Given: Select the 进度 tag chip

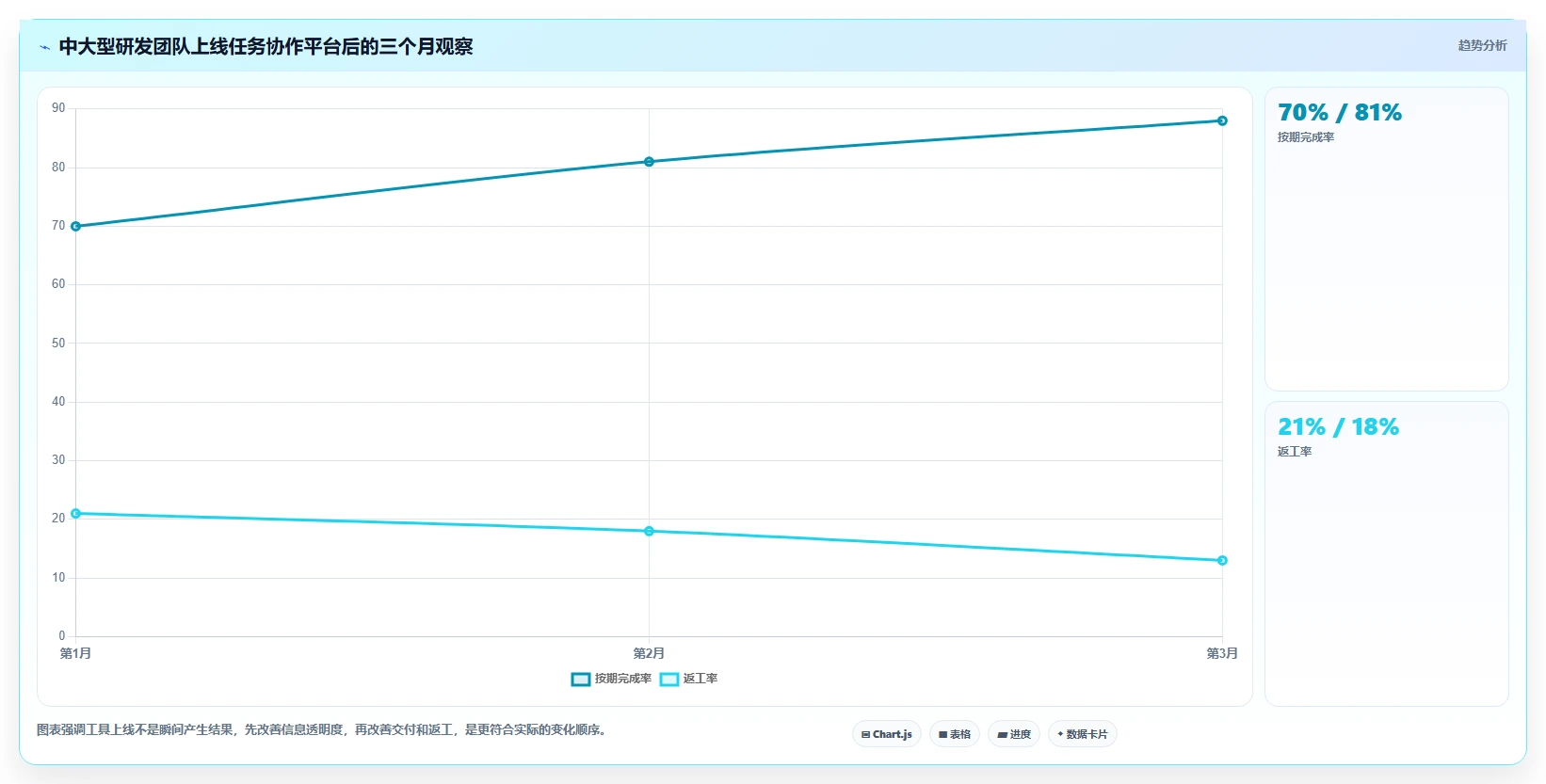Looking at the screenshot, I should pyautogui.click(x=1014, y=734).
